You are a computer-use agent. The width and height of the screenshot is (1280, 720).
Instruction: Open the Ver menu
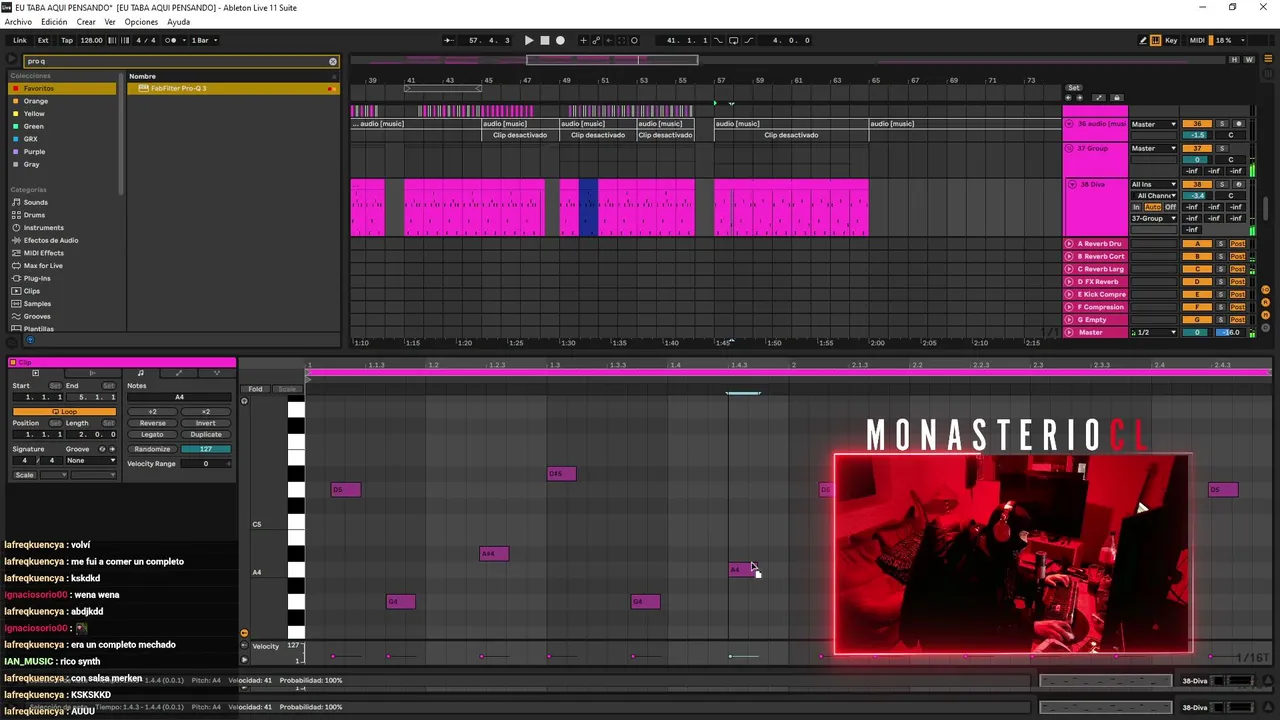click(x=110, y=22)
